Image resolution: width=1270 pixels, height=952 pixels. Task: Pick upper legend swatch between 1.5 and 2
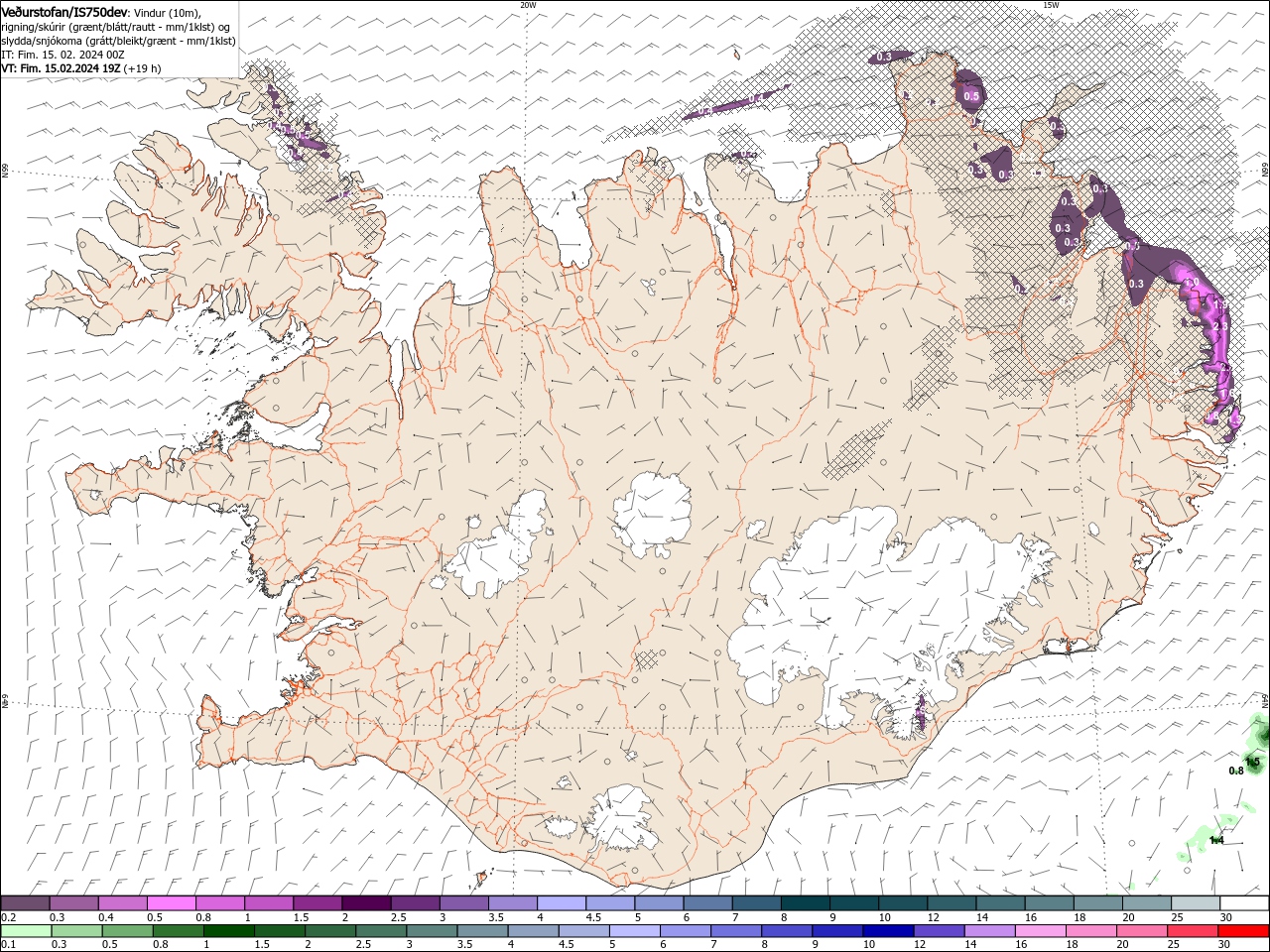pyautogui.click(x=317, y=903)
